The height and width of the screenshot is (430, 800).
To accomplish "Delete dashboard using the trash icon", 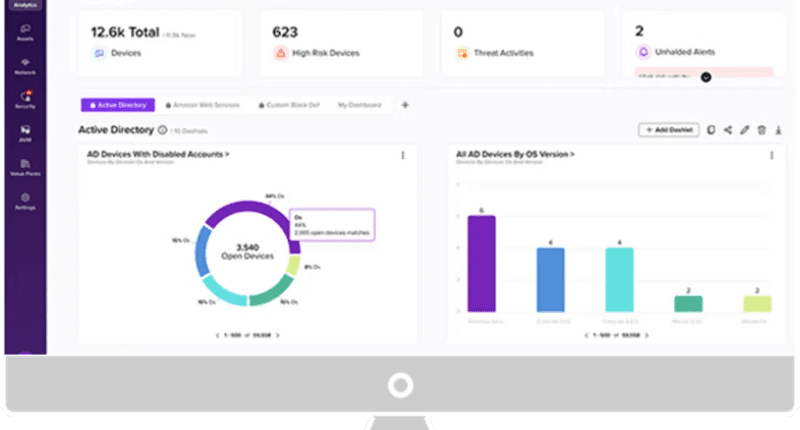I will [761, 130].
